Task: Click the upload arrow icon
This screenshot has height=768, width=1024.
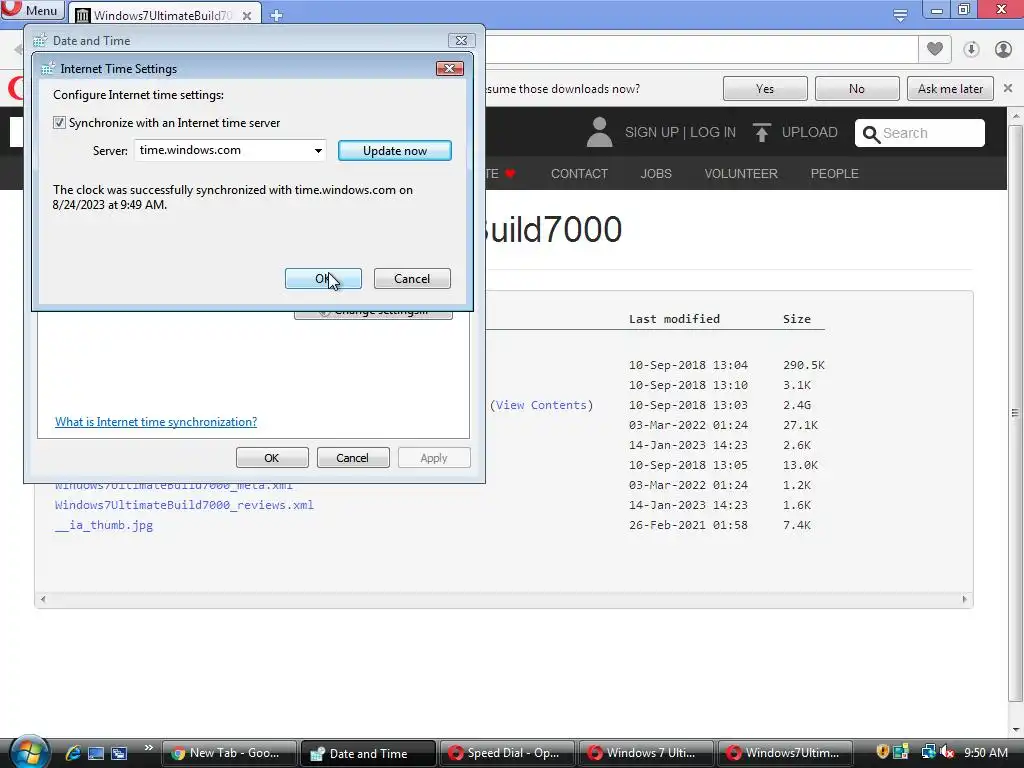Action: pyautogui.click(x=761, y=133)
